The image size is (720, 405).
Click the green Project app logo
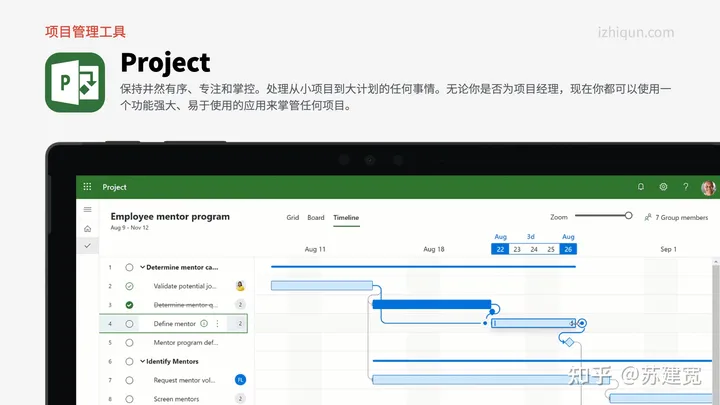(x=75, y=82)
